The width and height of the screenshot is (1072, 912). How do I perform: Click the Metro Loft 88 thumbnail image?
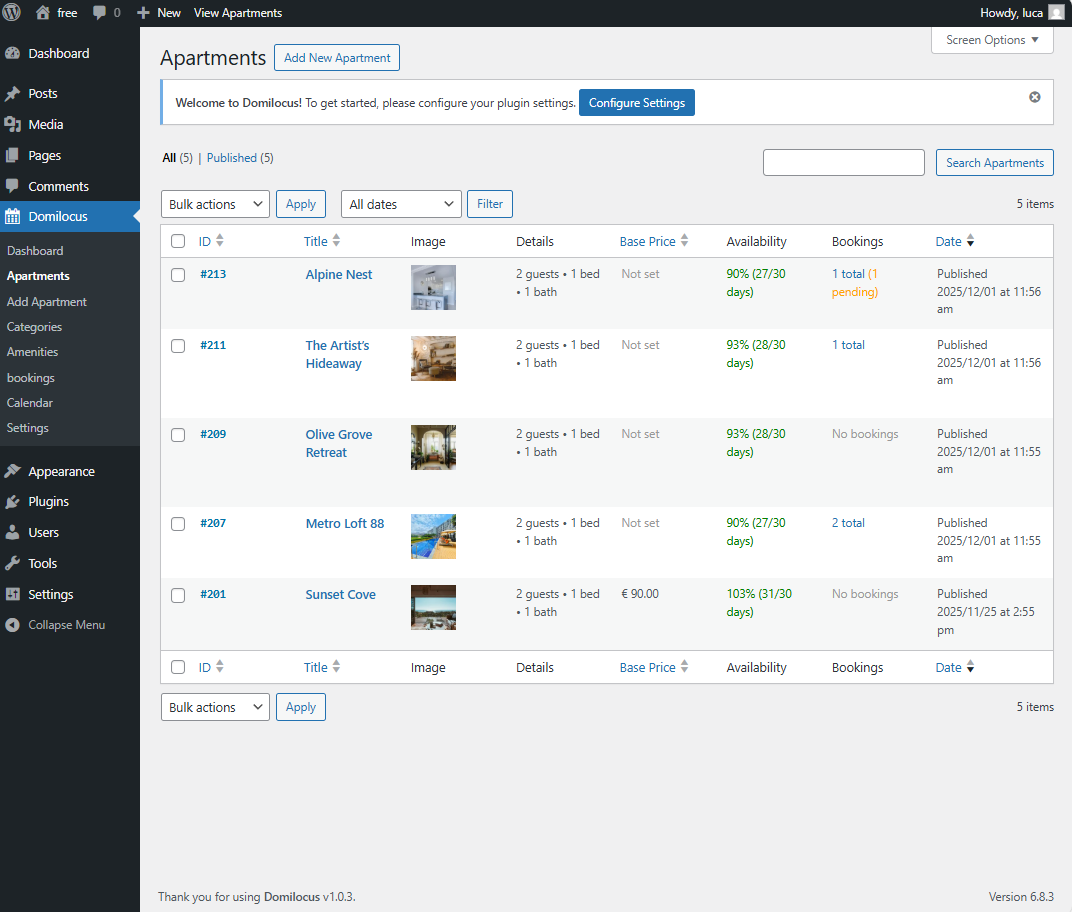coord(433,536)
